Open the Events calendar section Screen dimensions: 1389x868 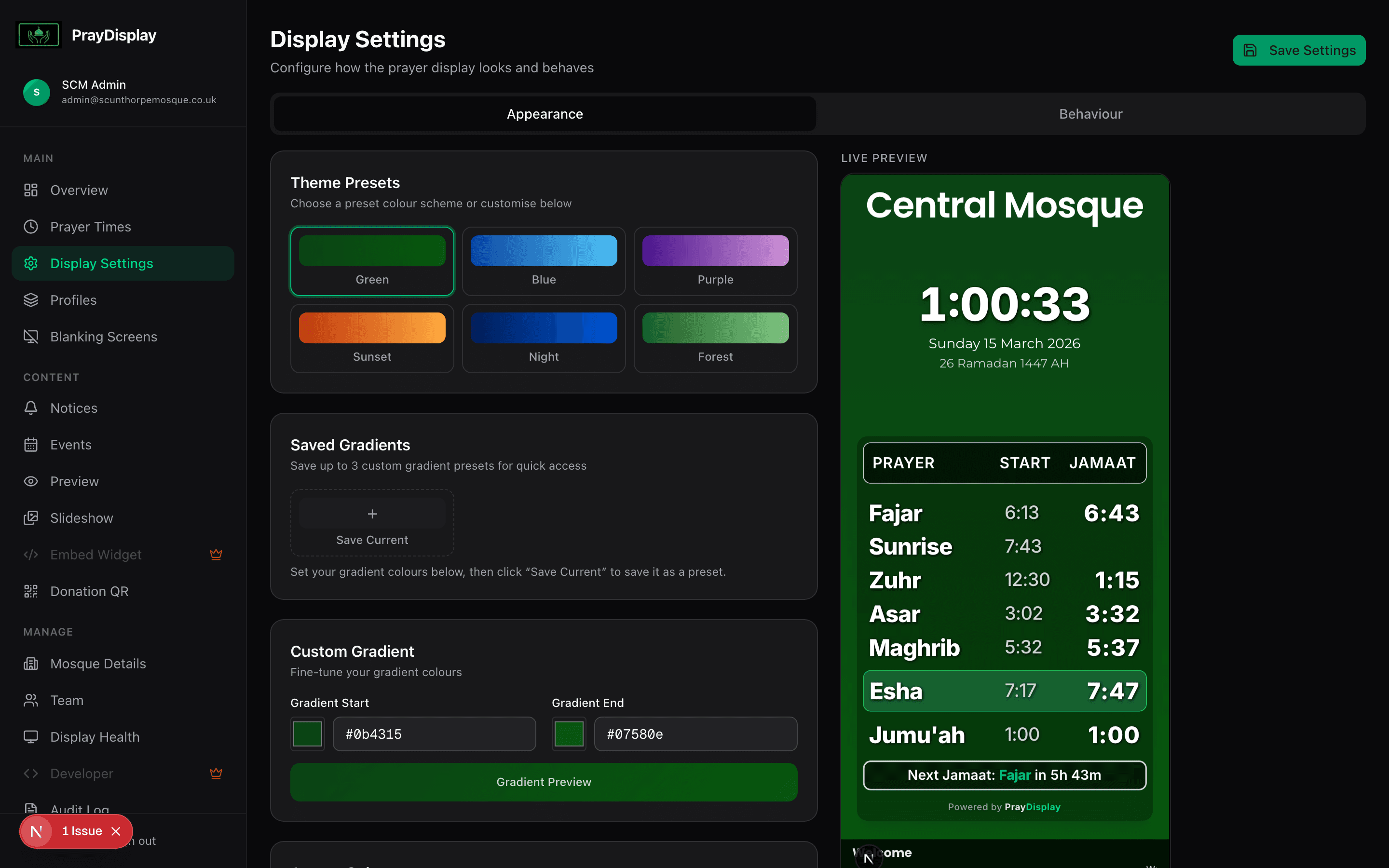pyautogui.click(x=70, y=444)
